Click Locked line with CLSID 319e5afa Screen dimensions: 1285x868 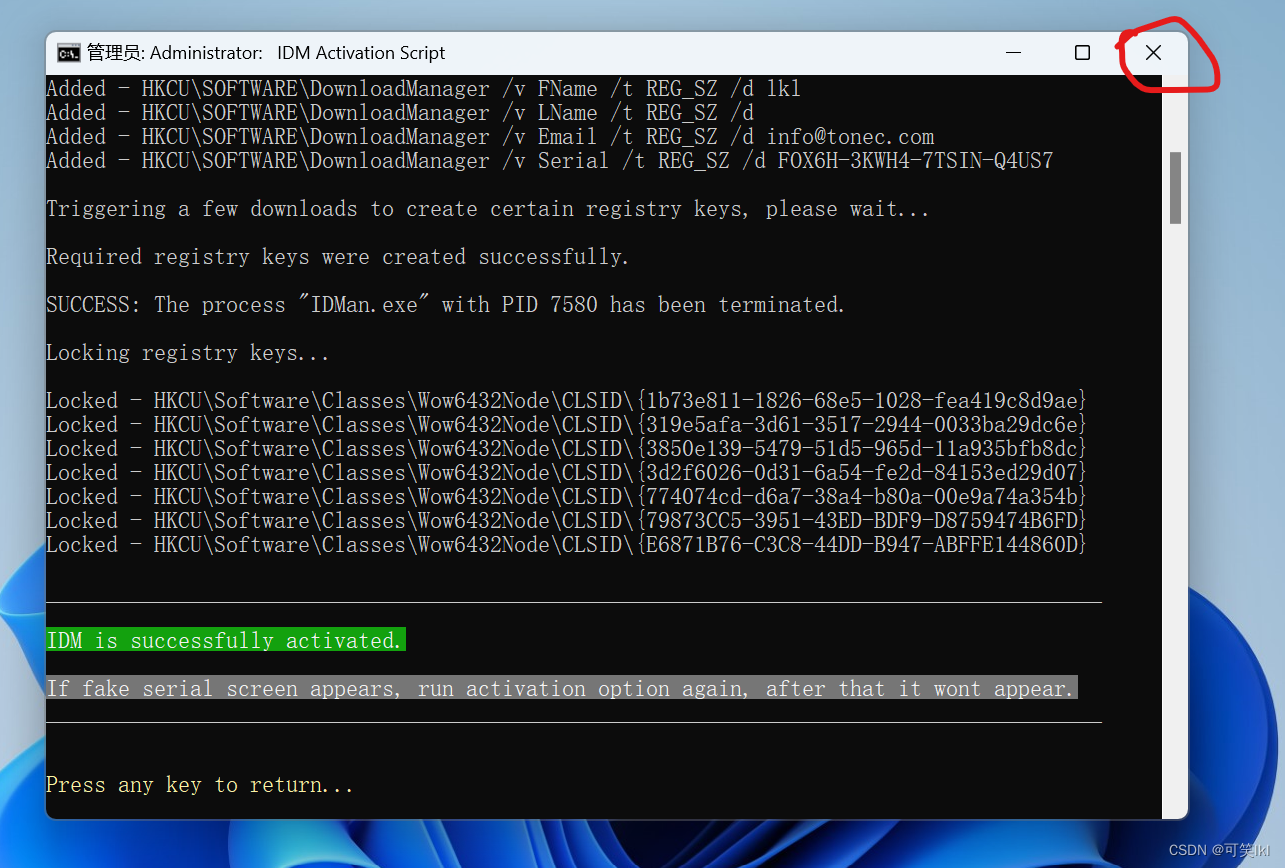[x=566, y=425]
